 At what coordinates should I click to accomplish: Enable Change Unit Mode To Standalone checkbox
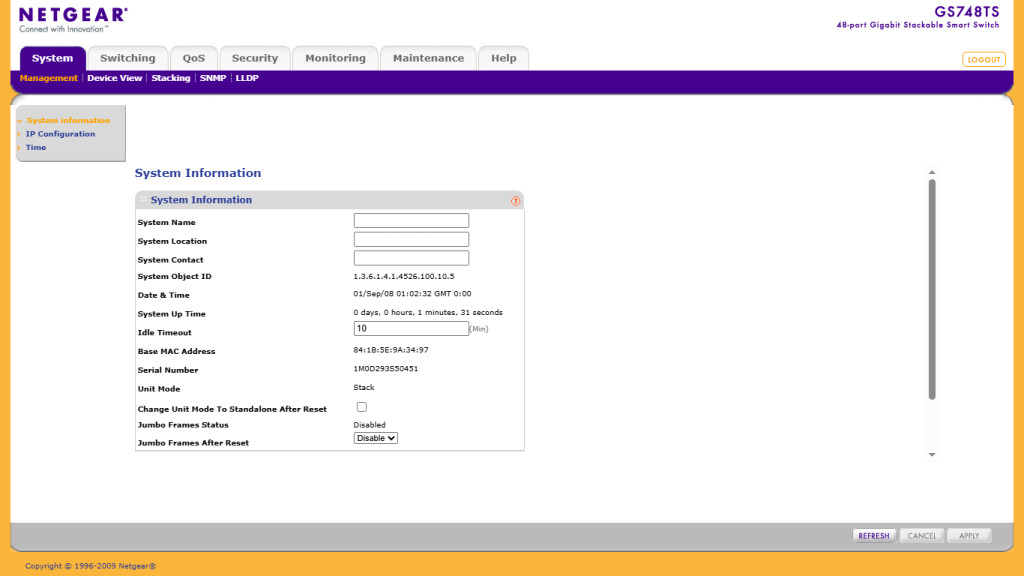pyautogui.click(x=361, y=407)
